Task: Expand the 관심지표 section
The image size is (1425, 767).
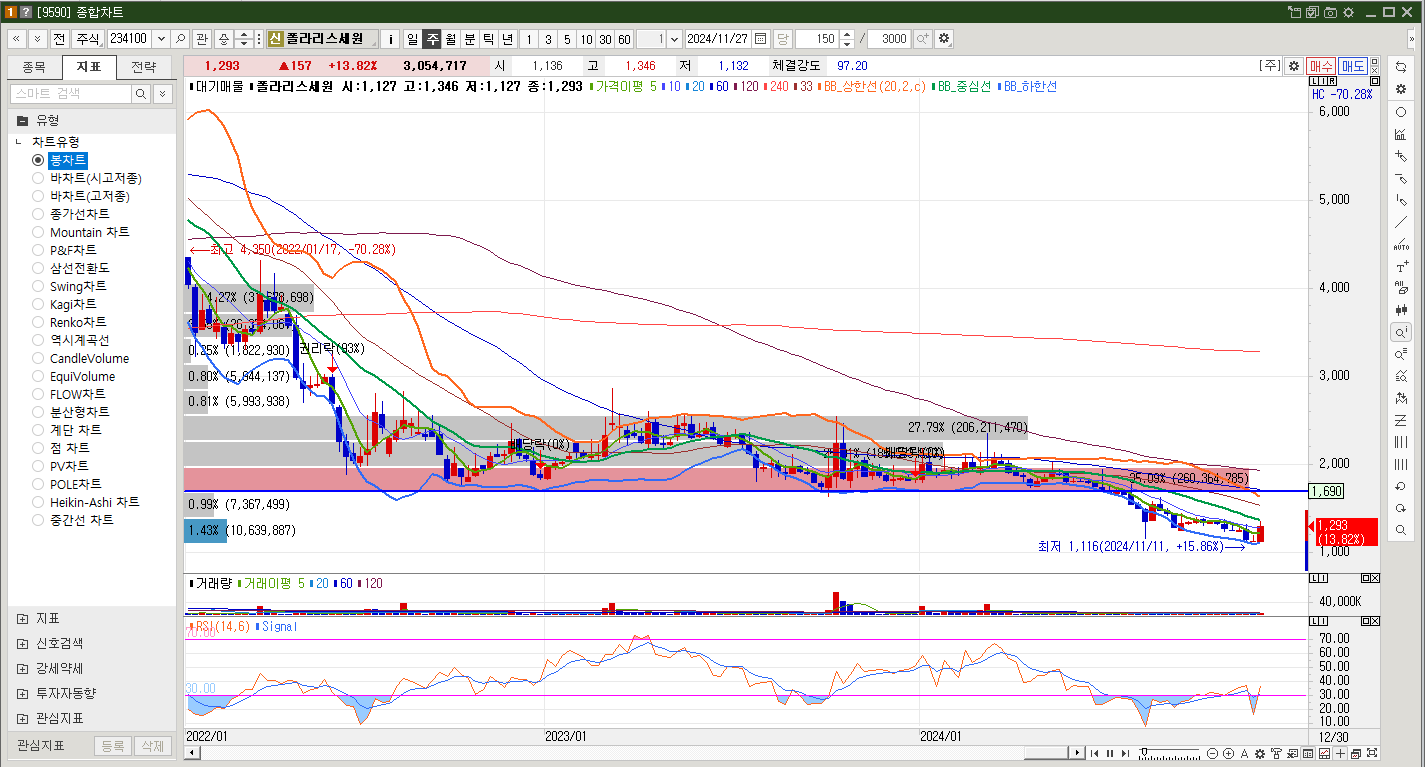Action: coord(22,718)
